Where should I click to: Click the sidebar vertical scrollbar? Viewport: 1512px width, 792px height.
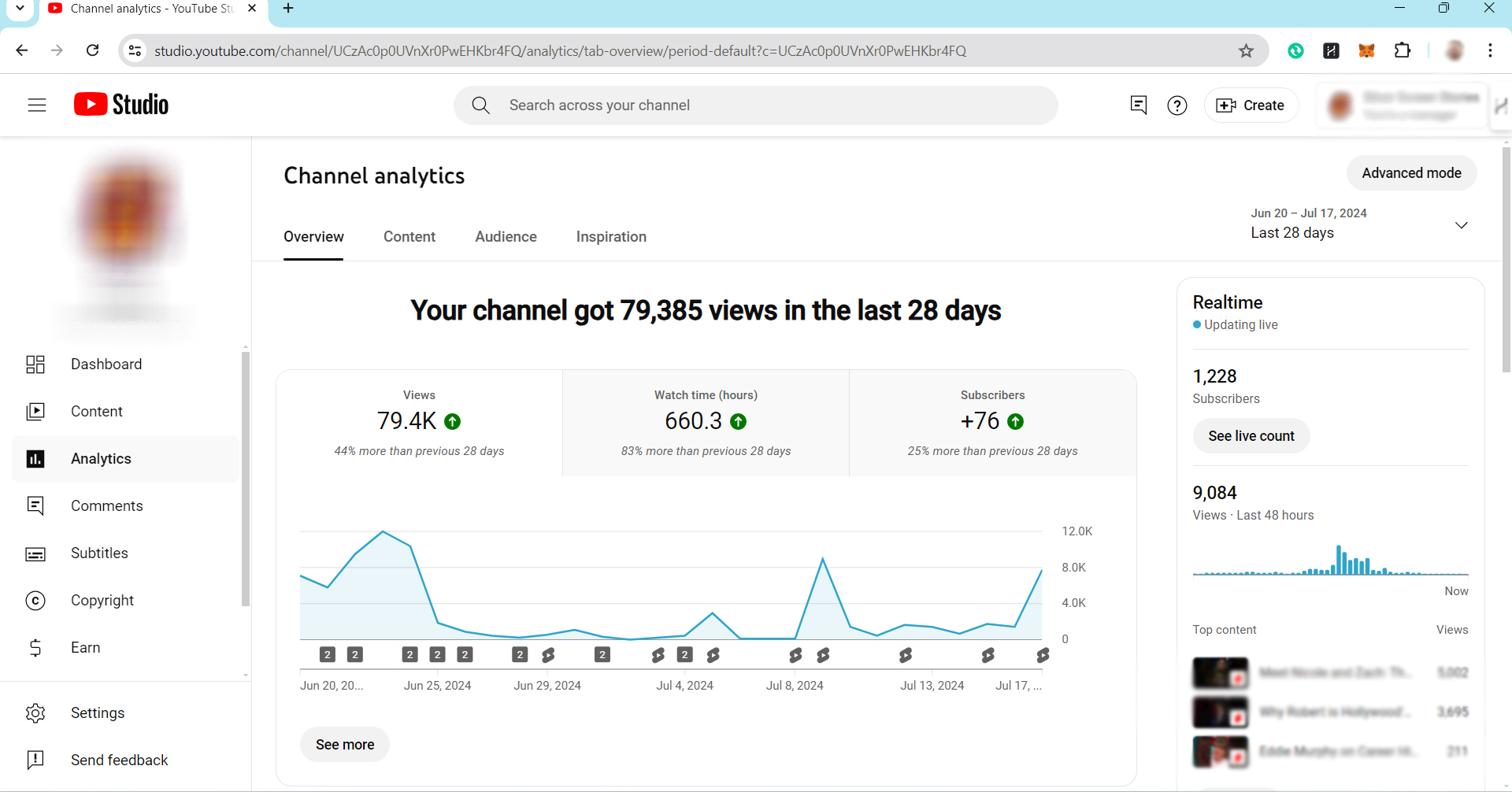(246, 479)
